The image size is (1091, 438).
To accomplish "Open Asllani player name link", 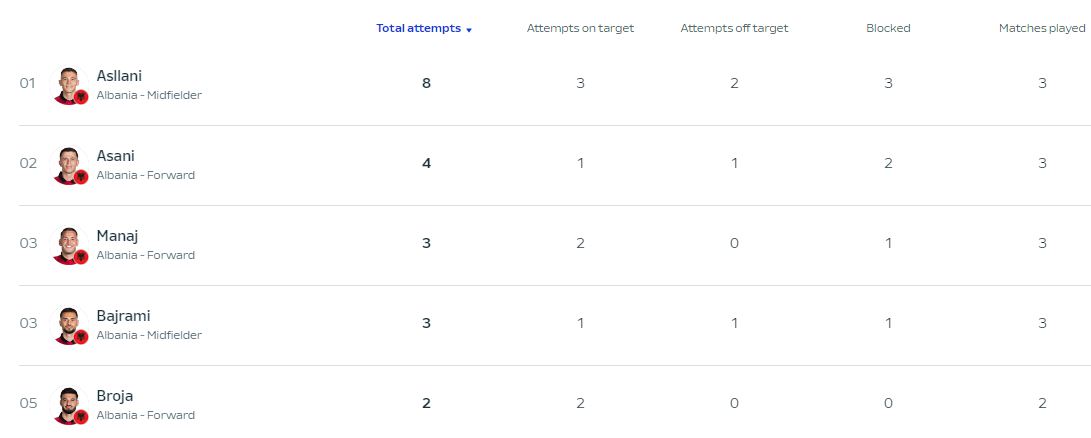I will [x=119, y=76].
